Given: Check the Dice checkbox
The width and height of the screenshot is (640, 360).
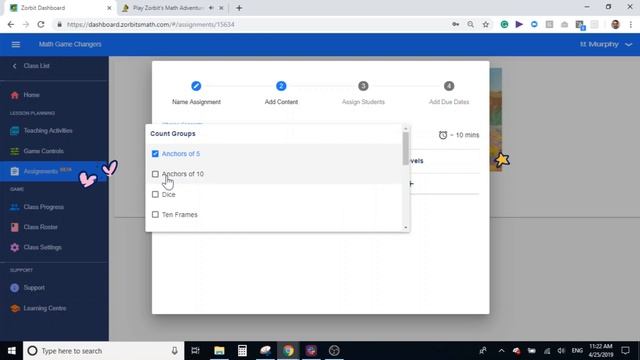Looking at the screenshot, I should 155,194.
